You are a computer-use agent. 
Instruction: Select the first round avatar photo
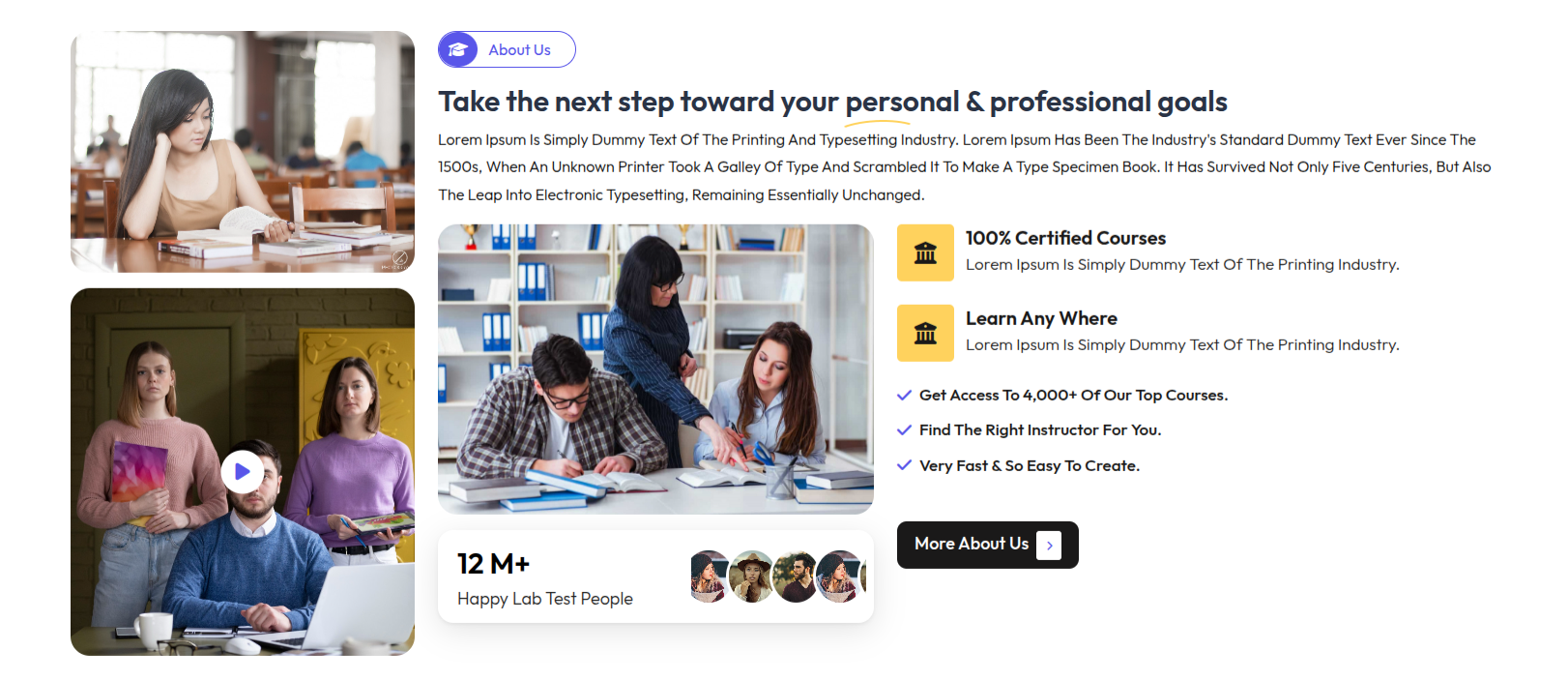(709, 577)
